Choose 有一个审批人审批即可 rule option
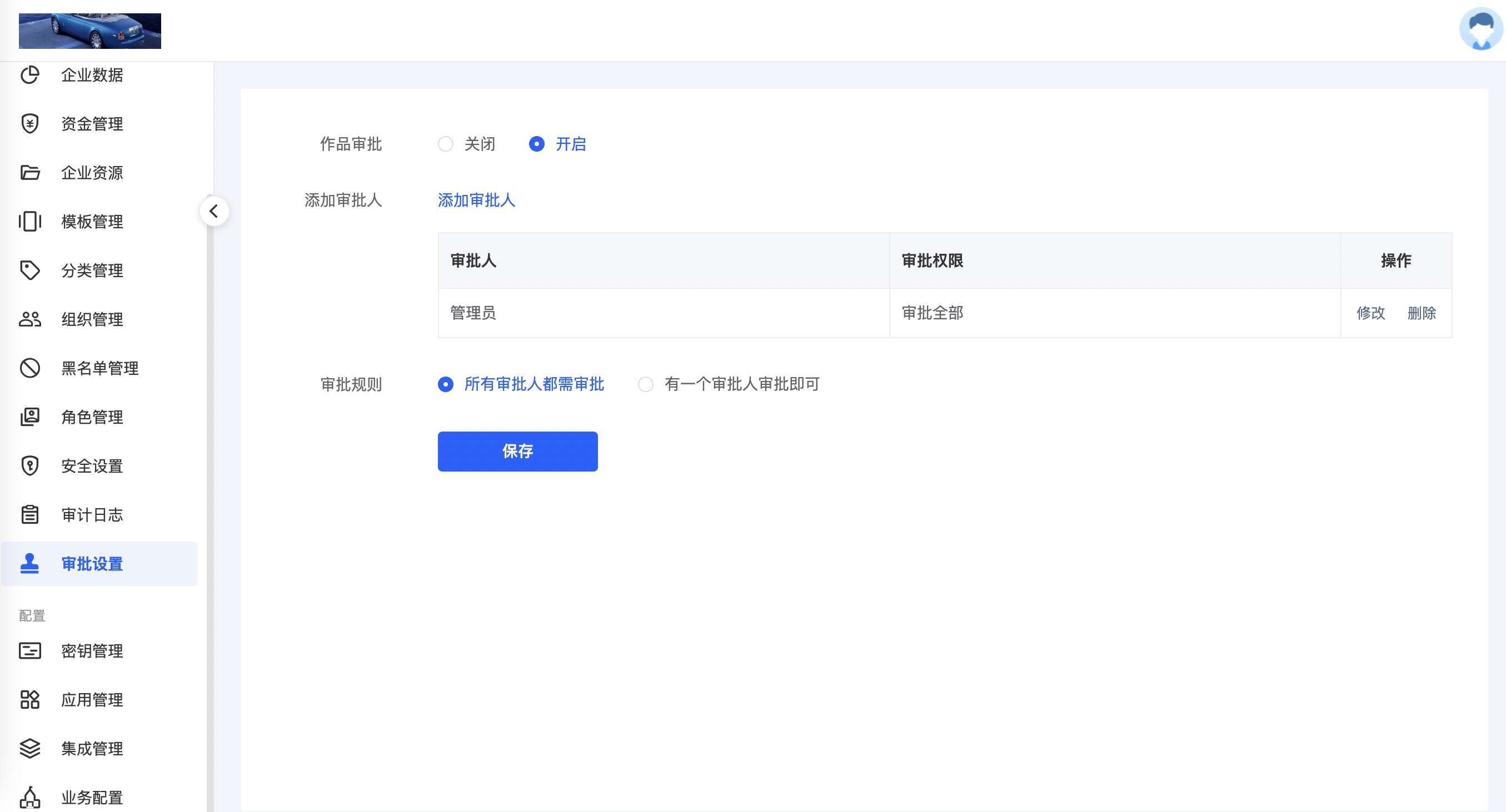The image size is (1506, 812). tap(645, 384)
